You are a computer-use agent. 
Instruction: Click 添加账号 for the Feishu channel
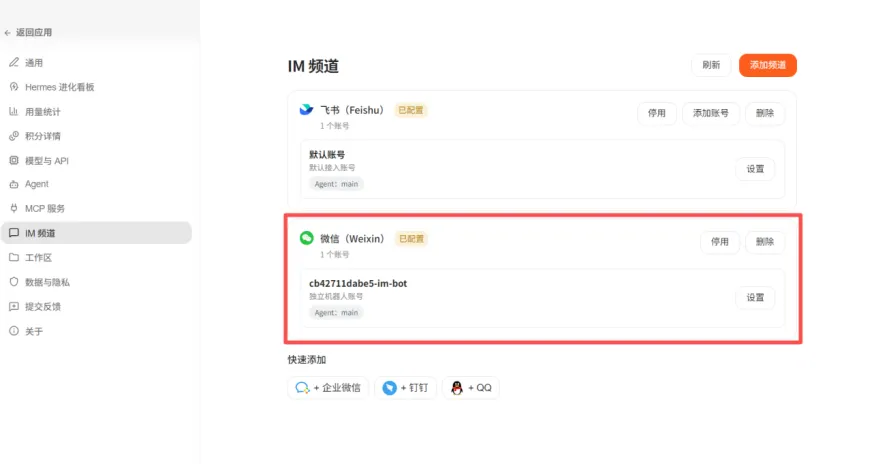711,113
